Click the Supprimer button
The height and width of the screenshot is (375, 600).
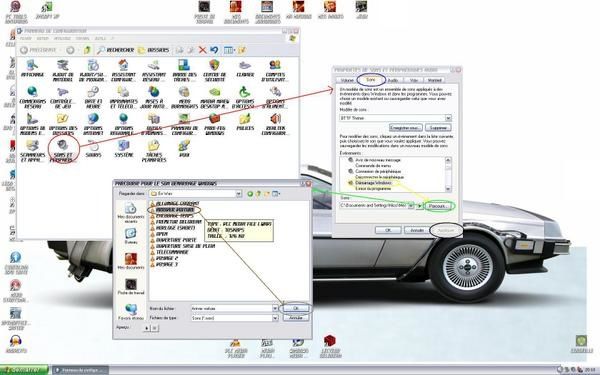point(439,127)
